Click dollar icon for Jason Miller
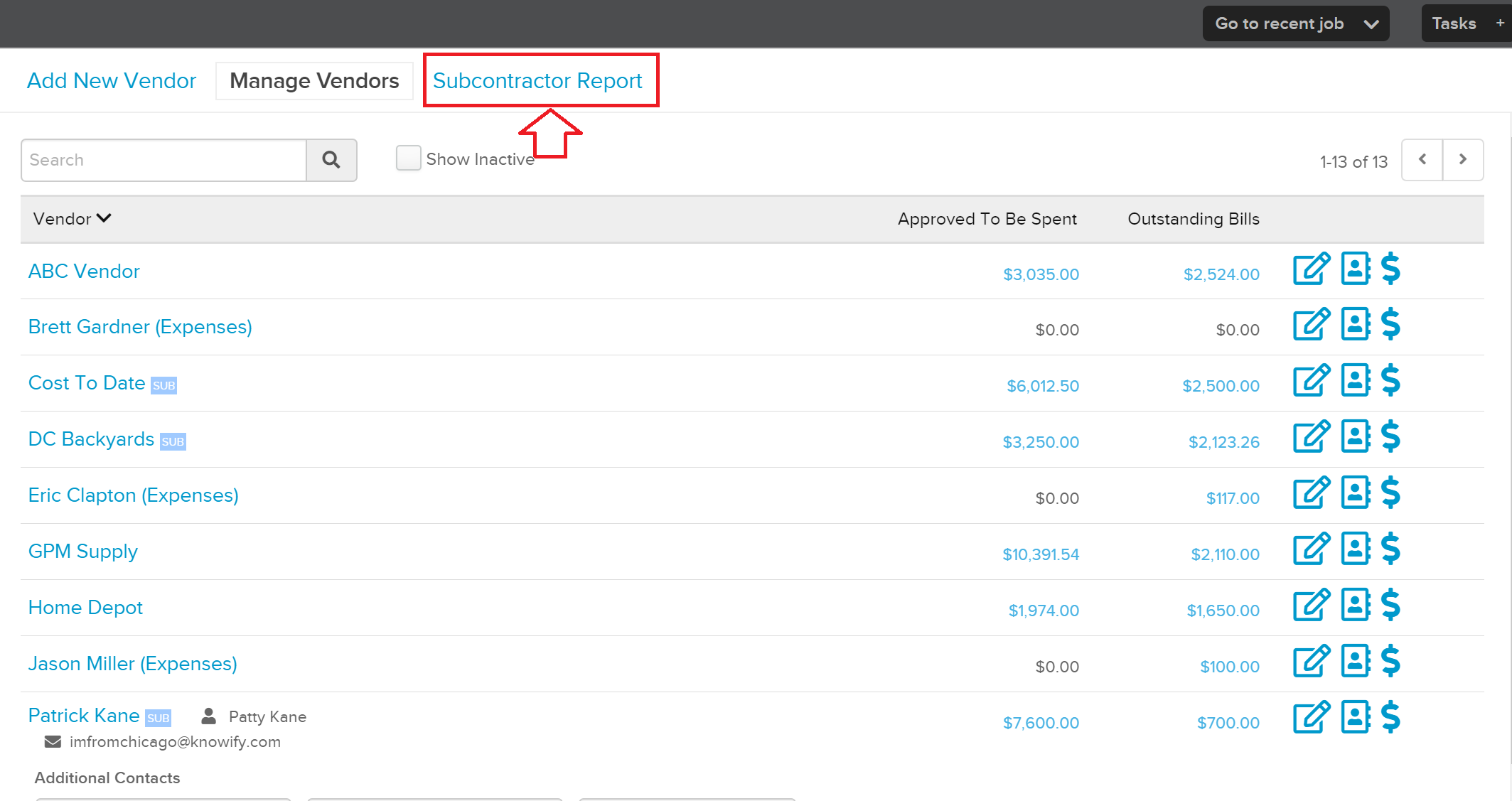The width and height of the screenshot is (1512, 801). [x=1390, y=661]
